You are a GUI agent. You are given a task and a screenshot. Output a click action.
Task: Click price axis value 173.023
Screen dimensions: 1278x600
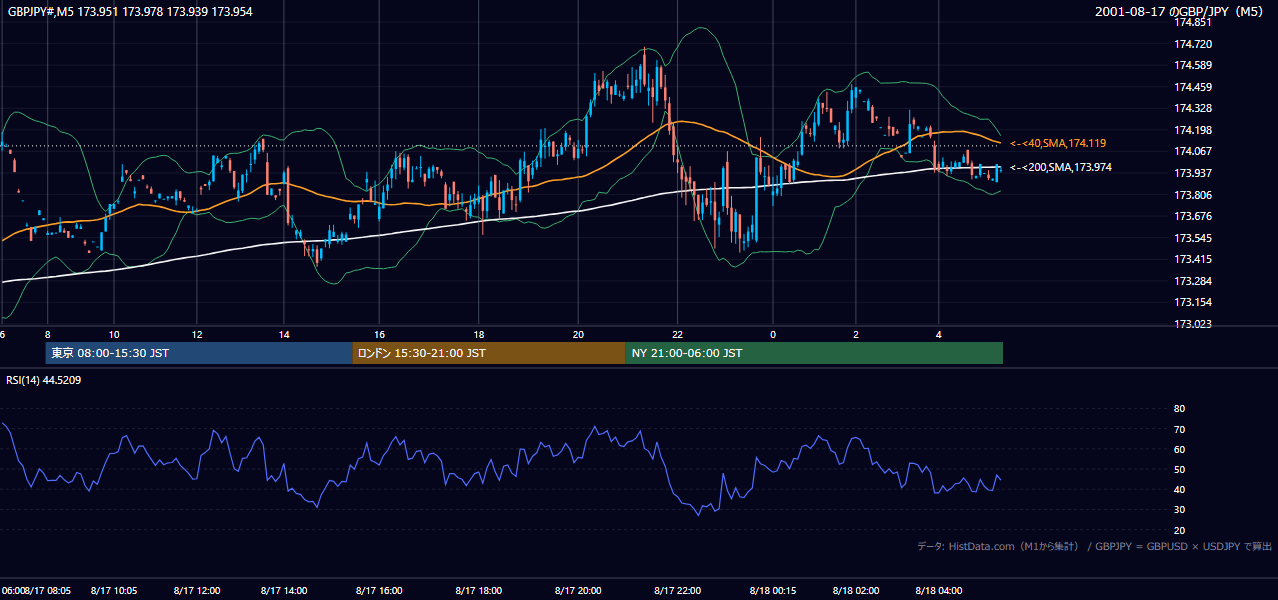point(1193,324)
